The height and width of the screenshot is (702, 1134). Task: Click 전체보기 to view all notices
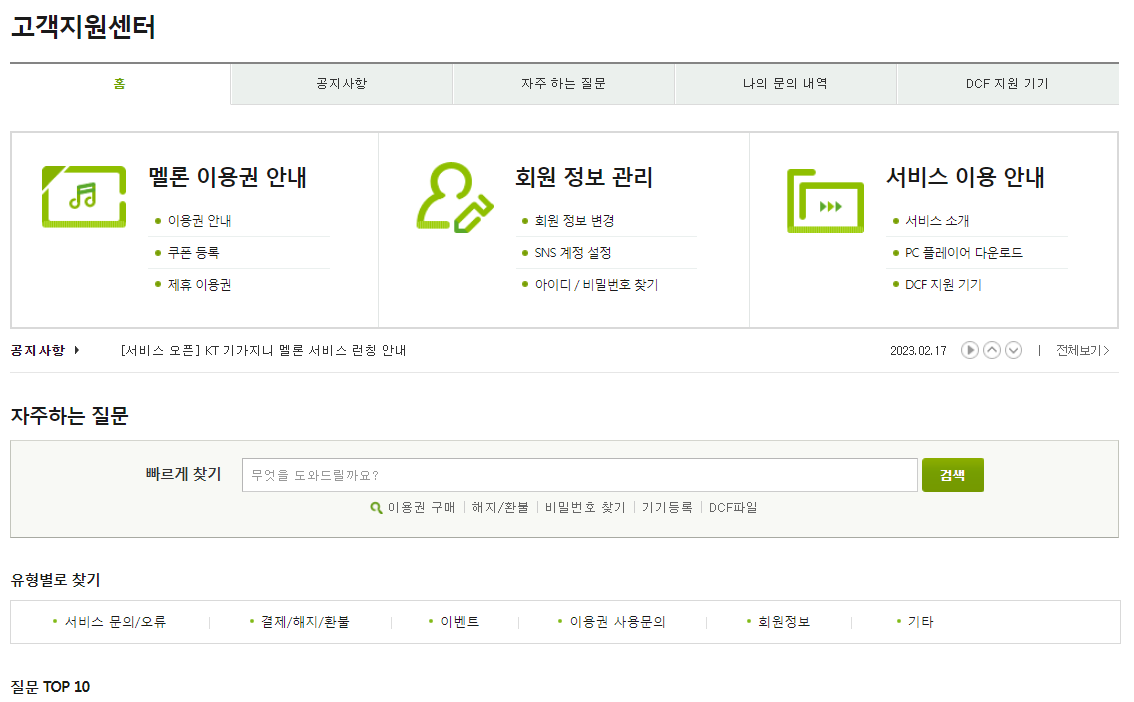(1083, 351)
